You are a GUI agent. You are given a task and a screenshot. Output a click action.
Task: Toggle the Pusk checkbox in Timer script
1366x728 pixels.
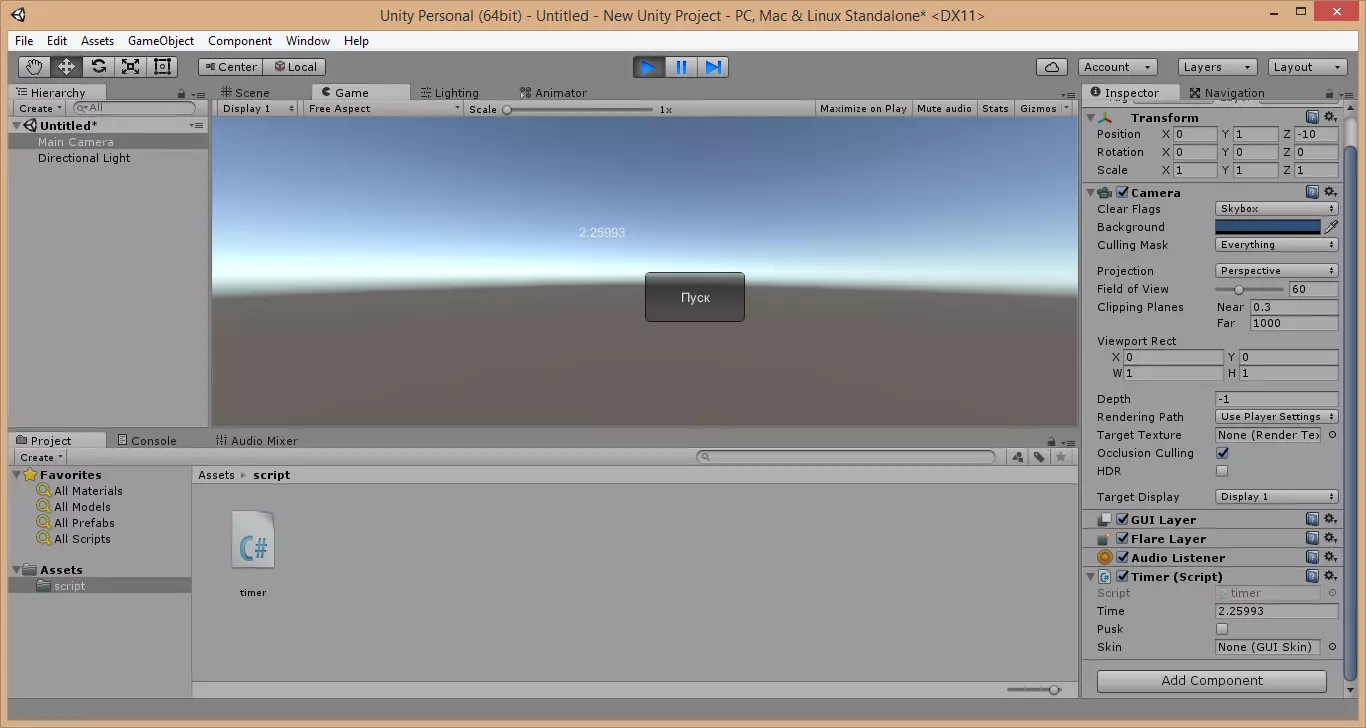[1222, 629]
